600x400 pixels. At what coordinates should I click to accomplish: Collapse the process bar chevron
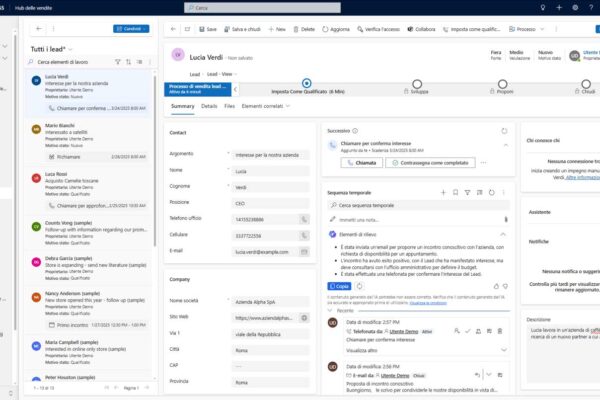click(235, 89)
